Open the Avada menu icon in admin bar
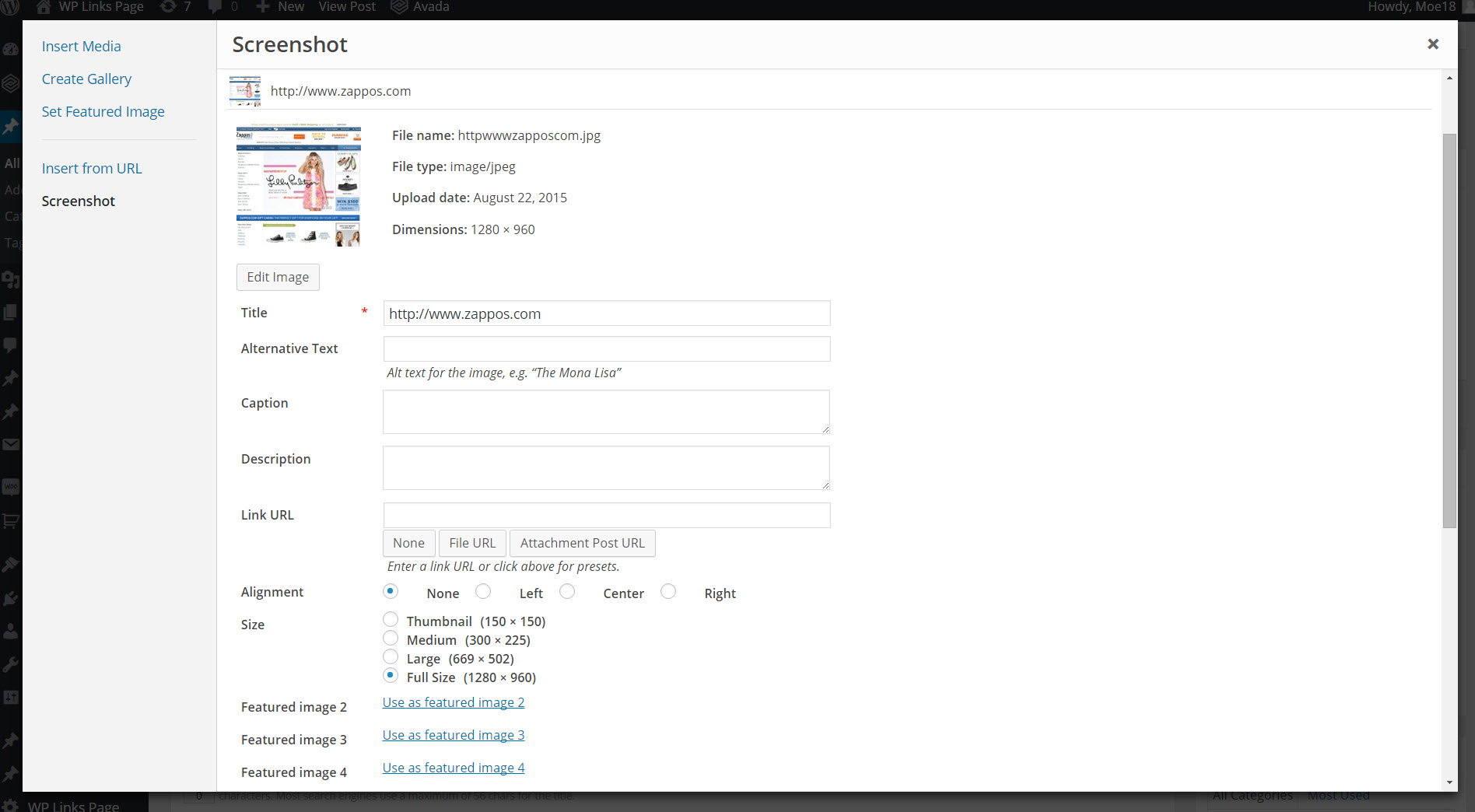Viewport: 1475px width, 812px height. (x=399, y=7)
